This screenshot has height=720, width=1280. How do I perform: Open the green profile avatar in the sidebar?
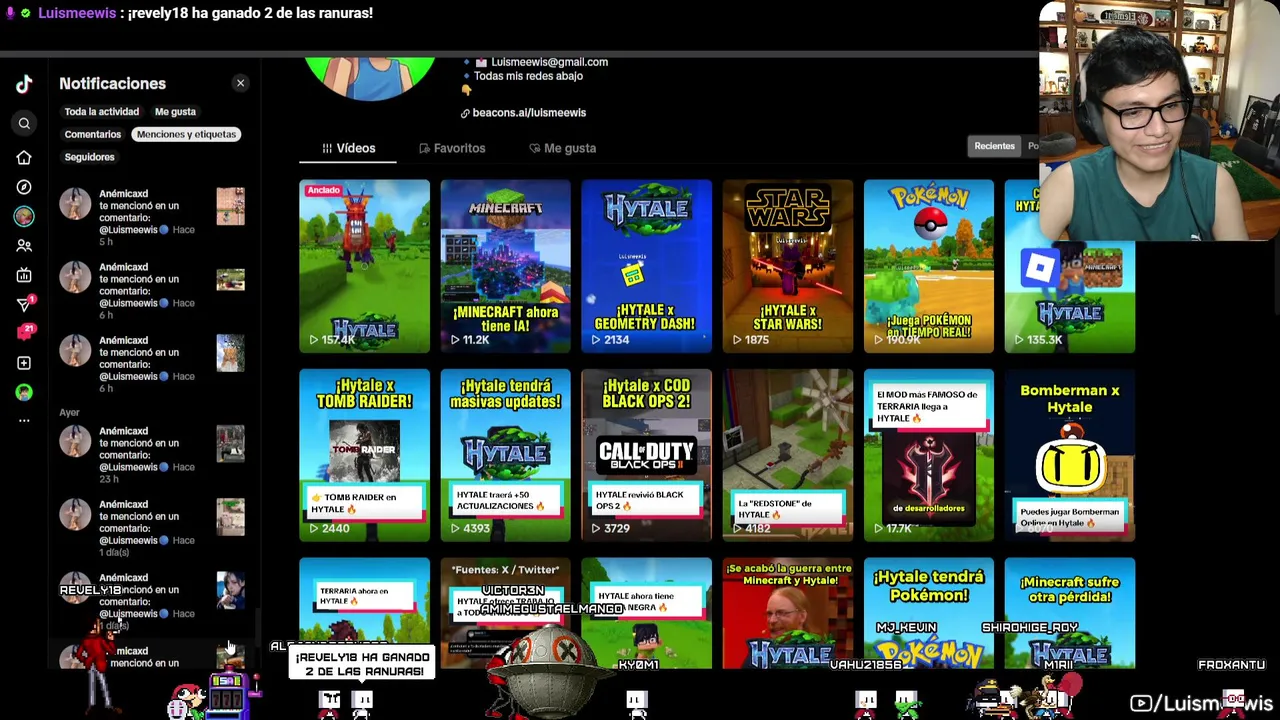24,392
